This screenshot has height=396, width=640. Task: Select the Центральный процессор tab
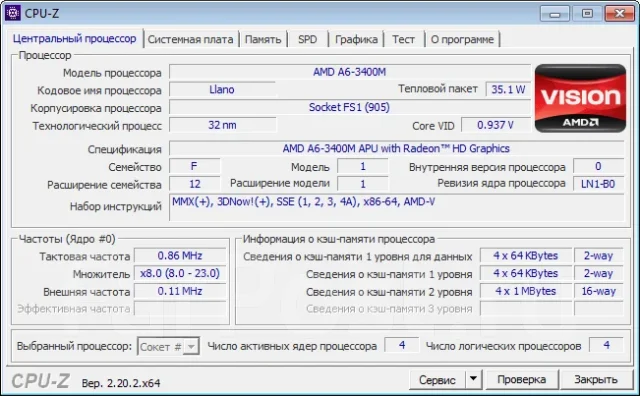[x=74, y=38]
